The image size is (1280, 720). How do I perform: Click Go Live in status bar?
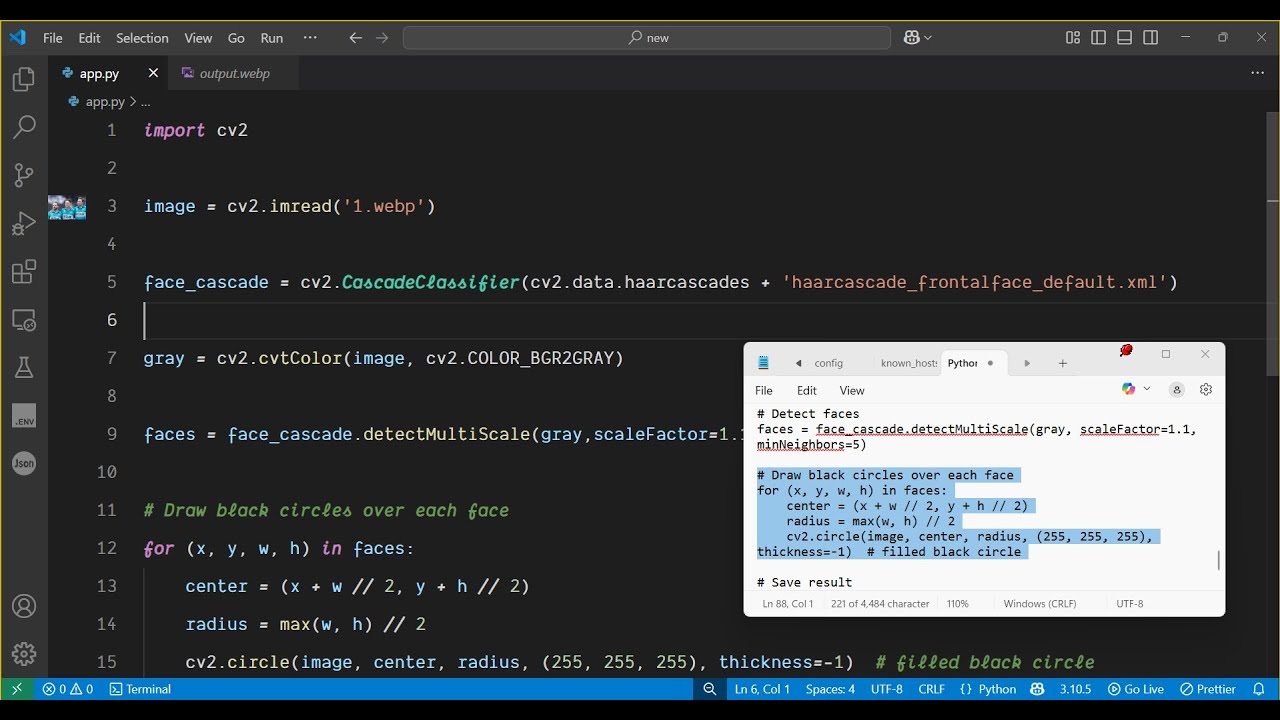tap(1136, 689)
